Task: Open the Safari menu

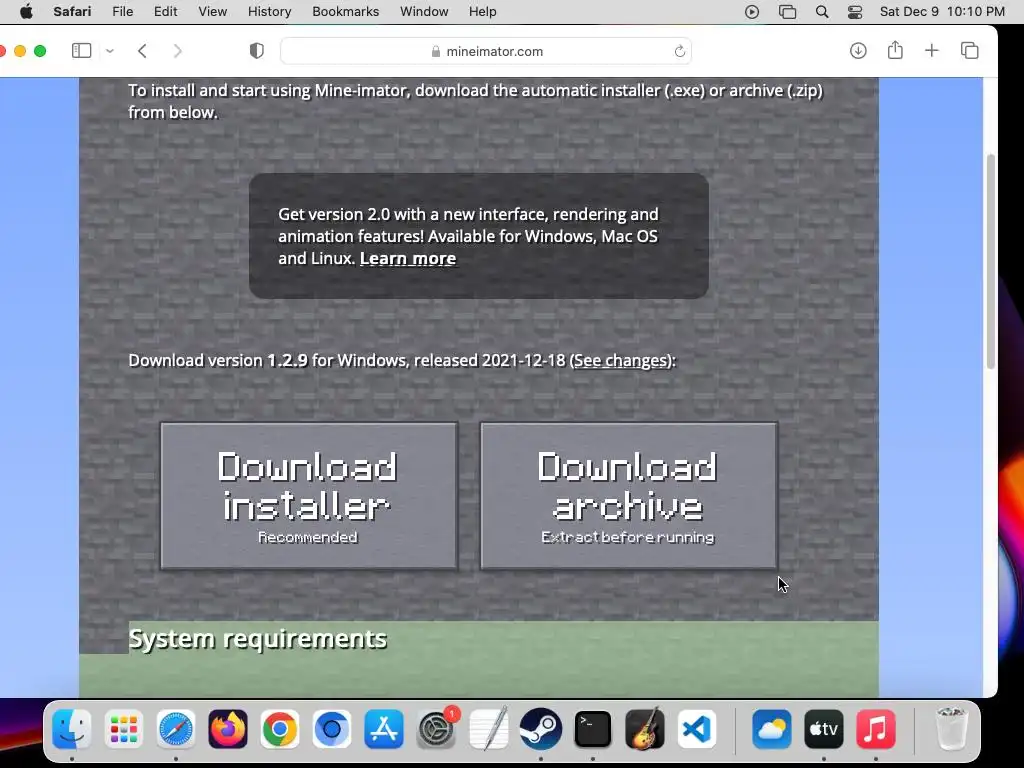Action: coord(72,12)
